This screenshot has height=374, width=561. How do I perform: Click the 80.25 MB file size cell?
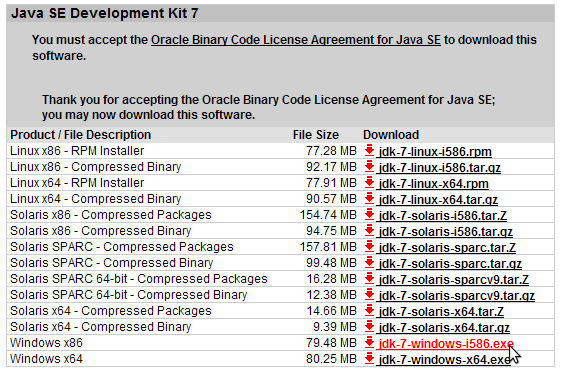331,359
